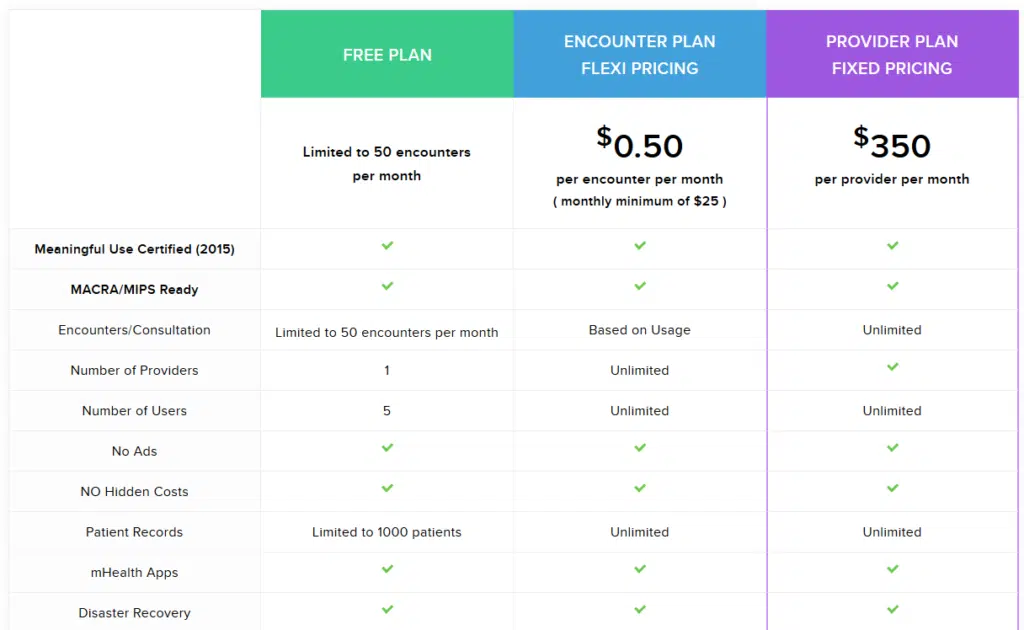Click Free Plan No Ads checkmark
The image size is (1024, 630).
[387, 448]
